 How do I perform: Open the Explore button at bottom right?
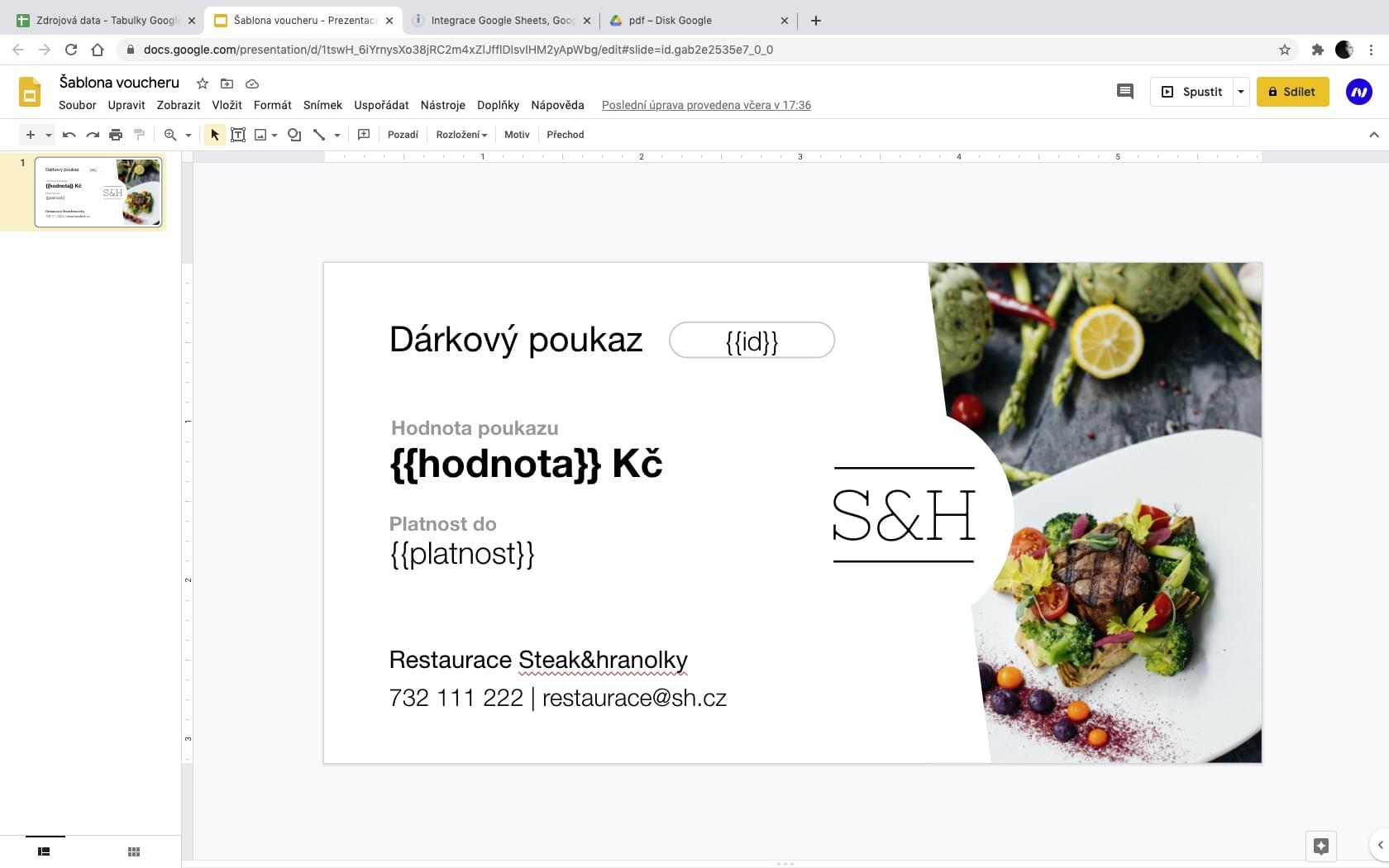pyautogui.click(x=1320, y=846)
